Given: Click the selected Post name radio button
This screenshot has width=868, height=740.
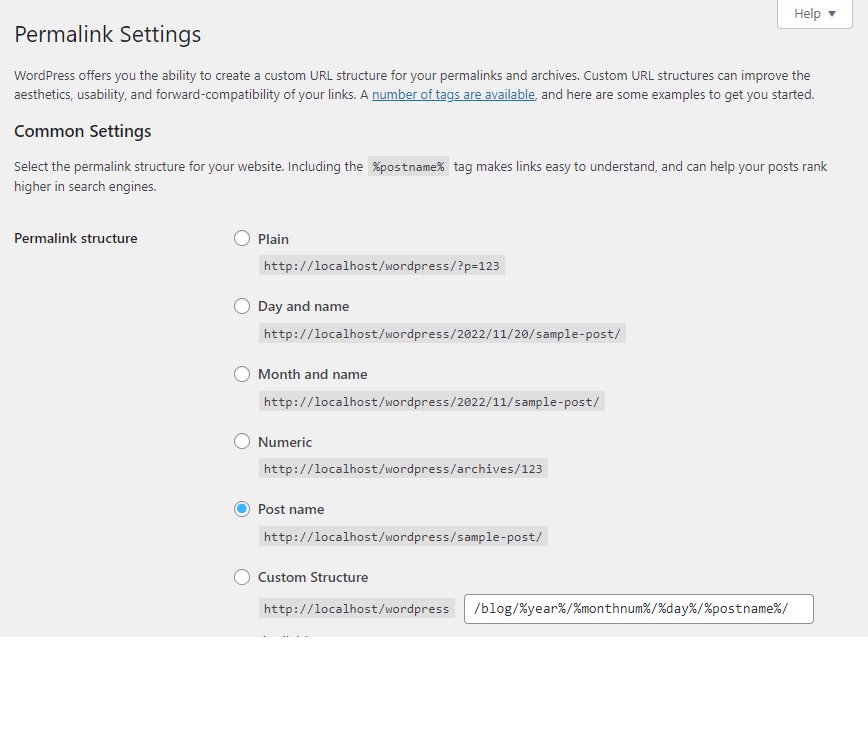Looking at the screenshot, I should 242,509.
